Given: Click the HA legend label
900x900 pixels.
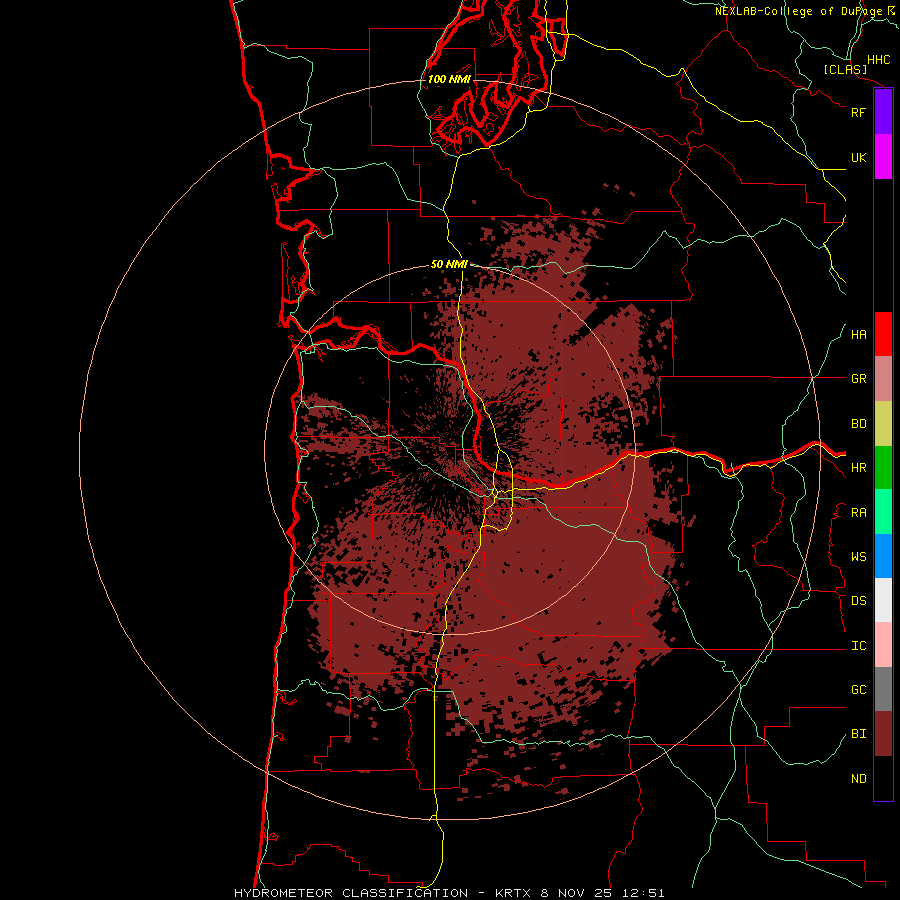Looking at the screenshot, I should click(x=858, y=335).
